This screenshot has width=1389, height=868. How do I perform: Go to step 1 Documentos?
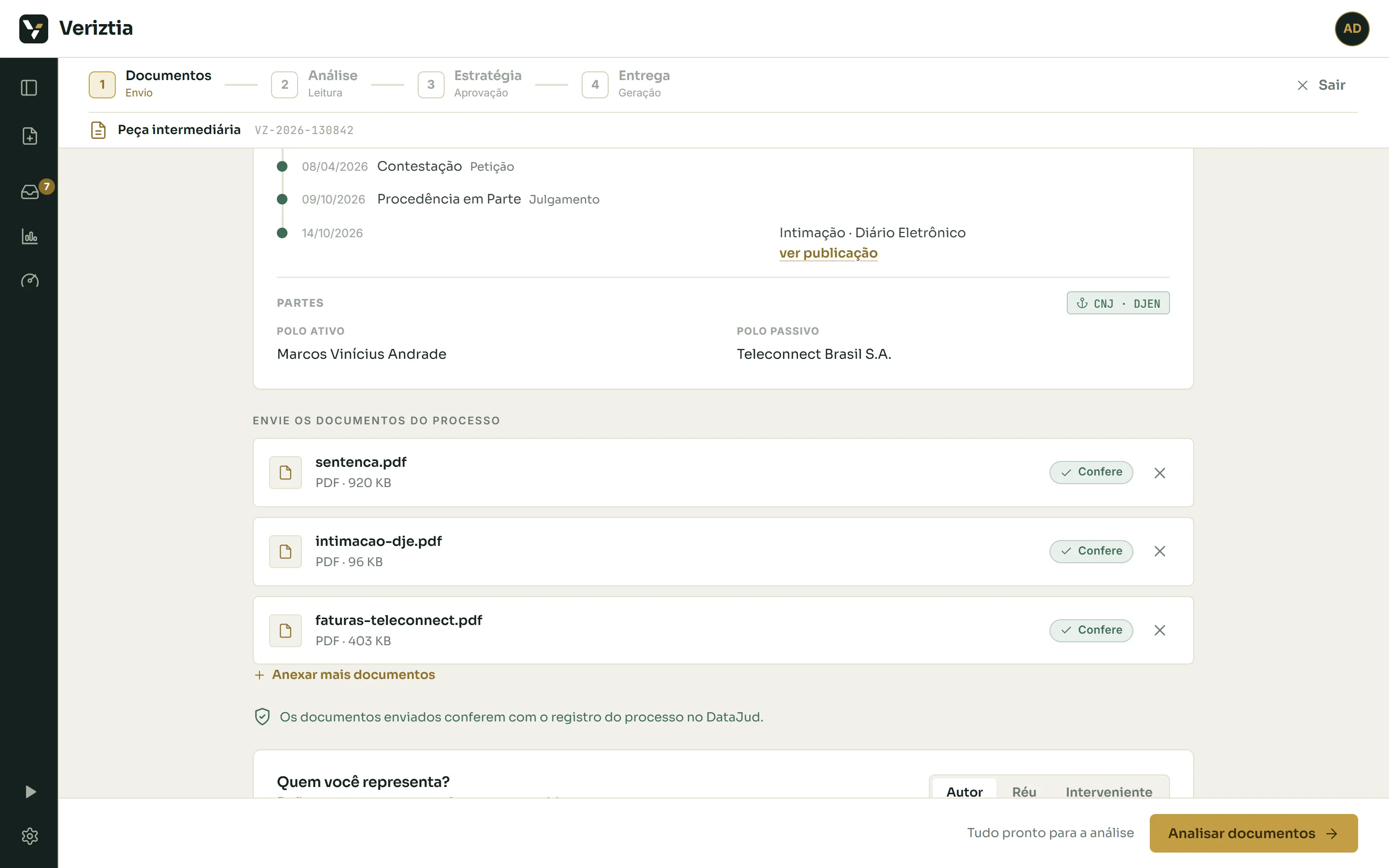150,84
